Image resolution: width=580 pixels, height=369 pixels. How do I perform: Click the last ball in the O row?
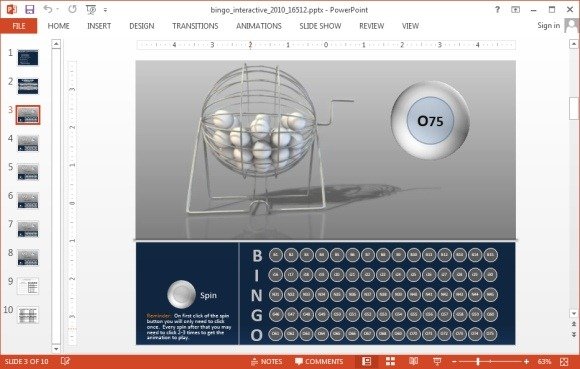coord(490,334)
